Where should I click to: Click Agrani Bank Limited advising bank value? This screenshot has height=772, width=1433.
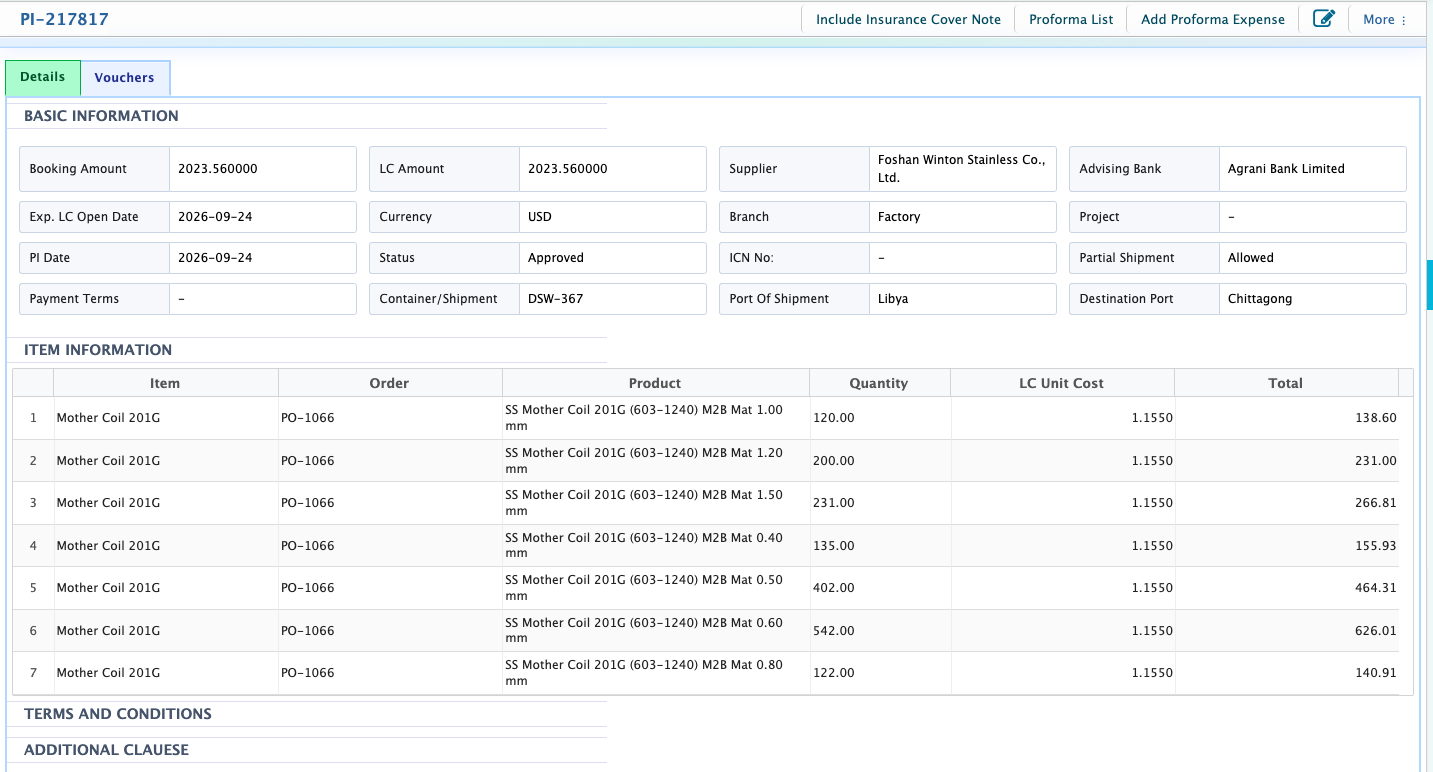point(1286,169)
